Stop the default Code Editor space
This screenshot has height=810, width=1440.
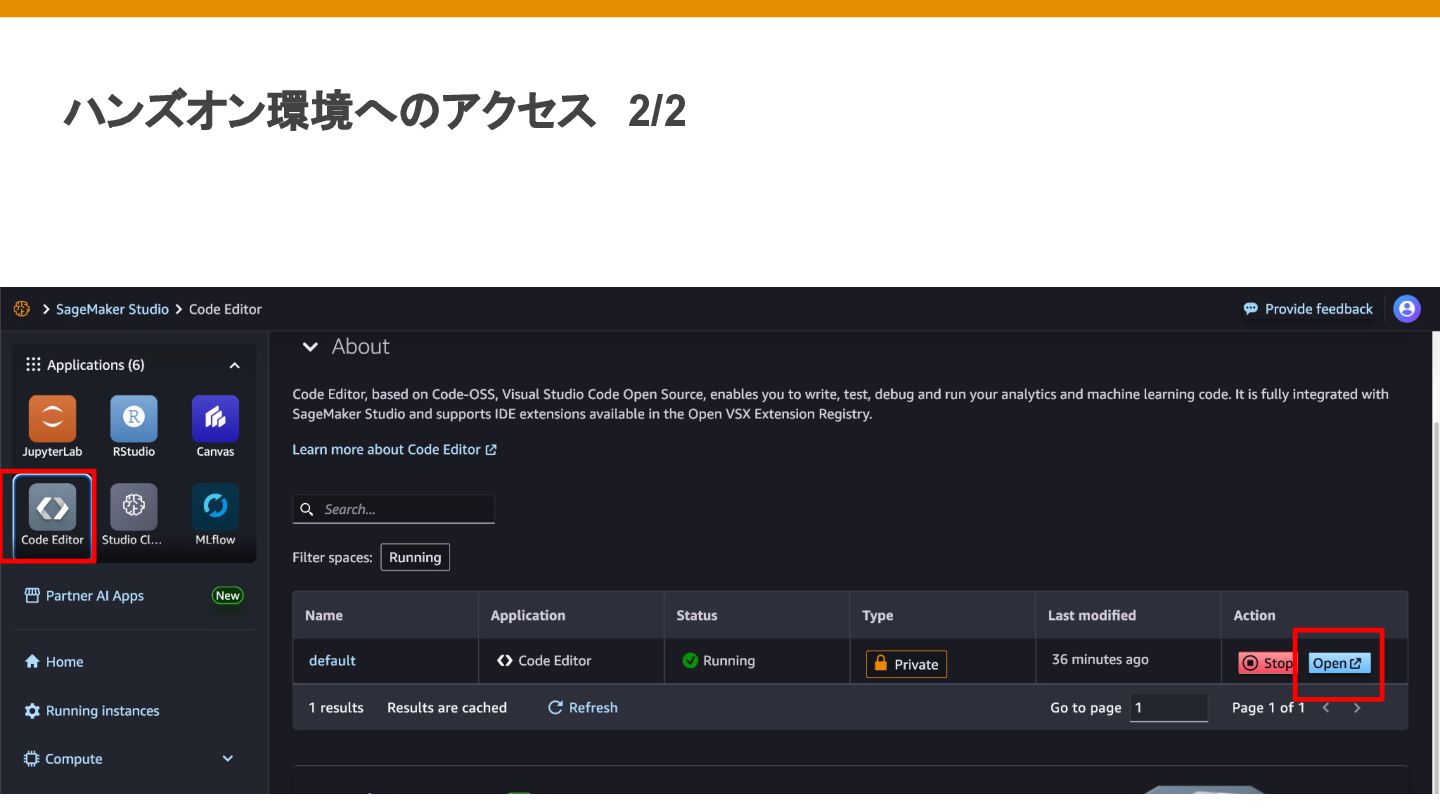pyautogui.click(x=1267, y=663)
